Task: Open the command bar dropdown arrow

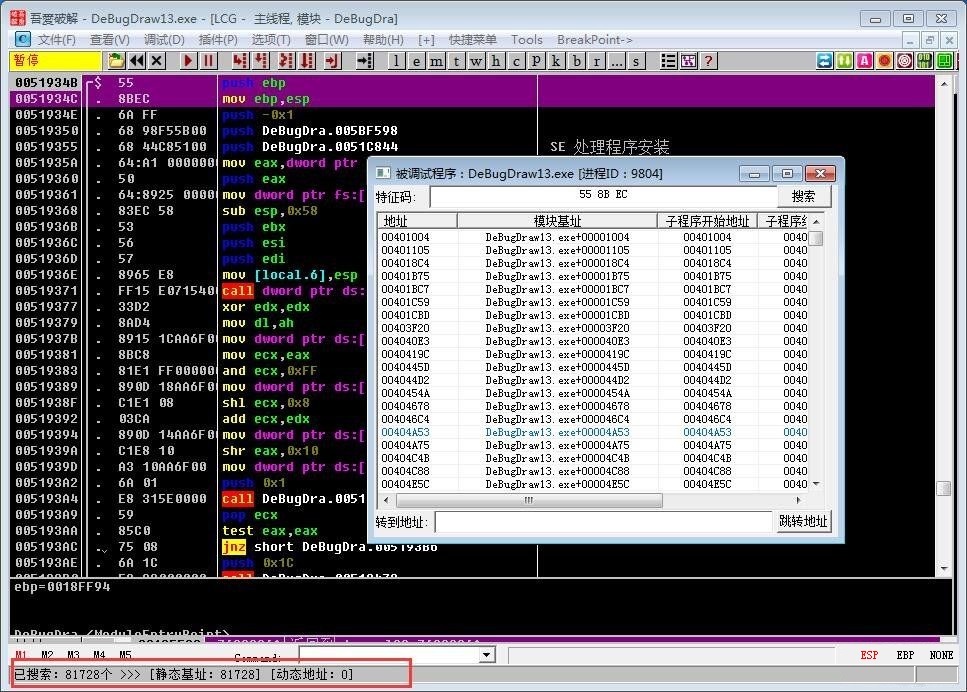Action: 487,654
